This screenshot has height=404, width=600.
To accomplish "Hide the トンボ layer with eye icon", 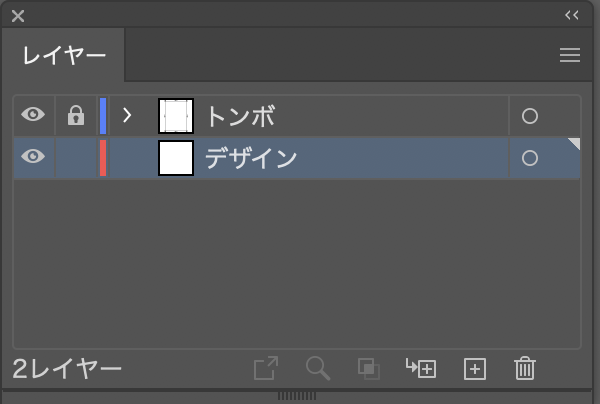I will pyautogui.click(x=33, y=115).
